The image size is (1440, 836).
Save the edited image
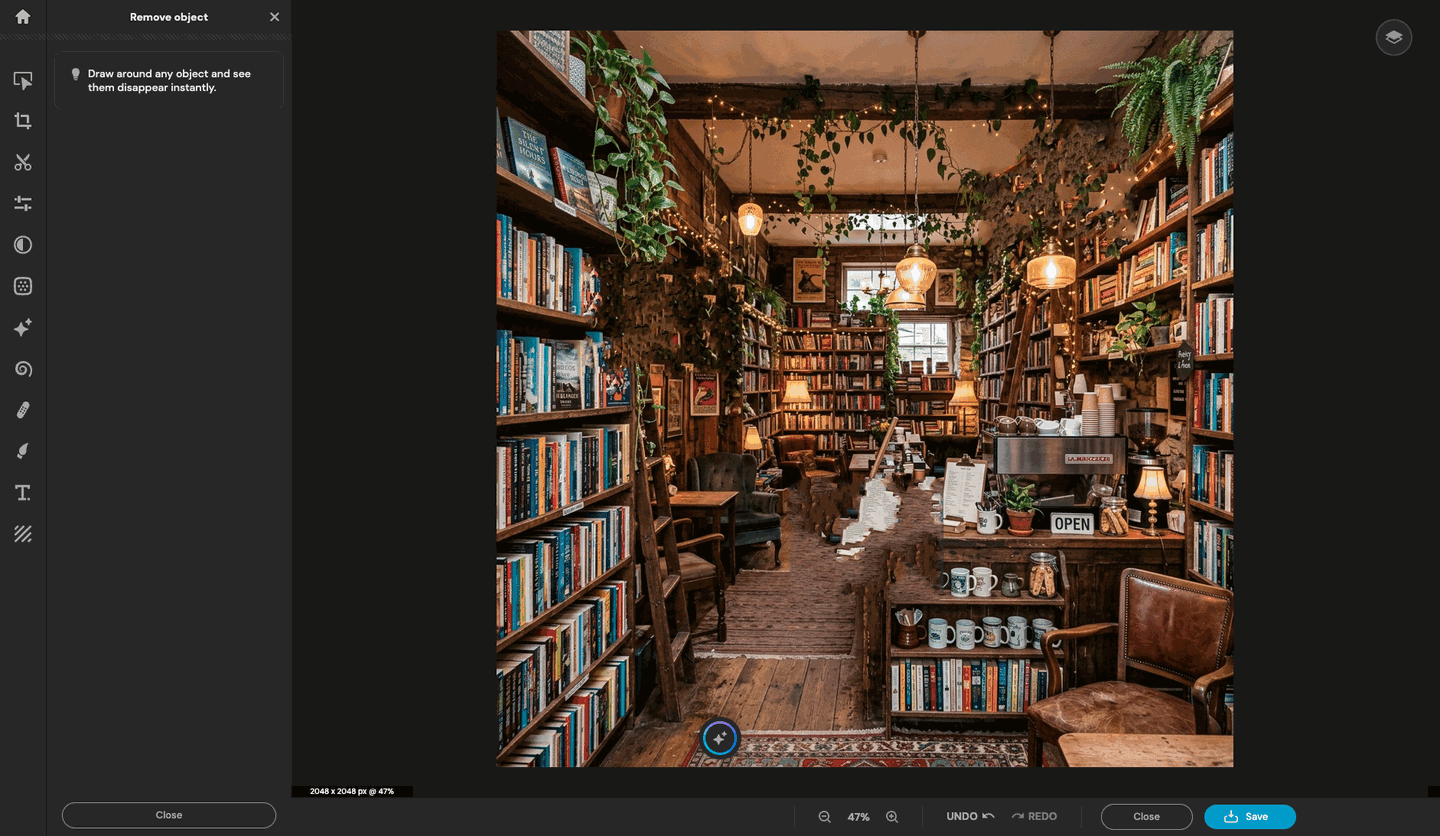1250,817
